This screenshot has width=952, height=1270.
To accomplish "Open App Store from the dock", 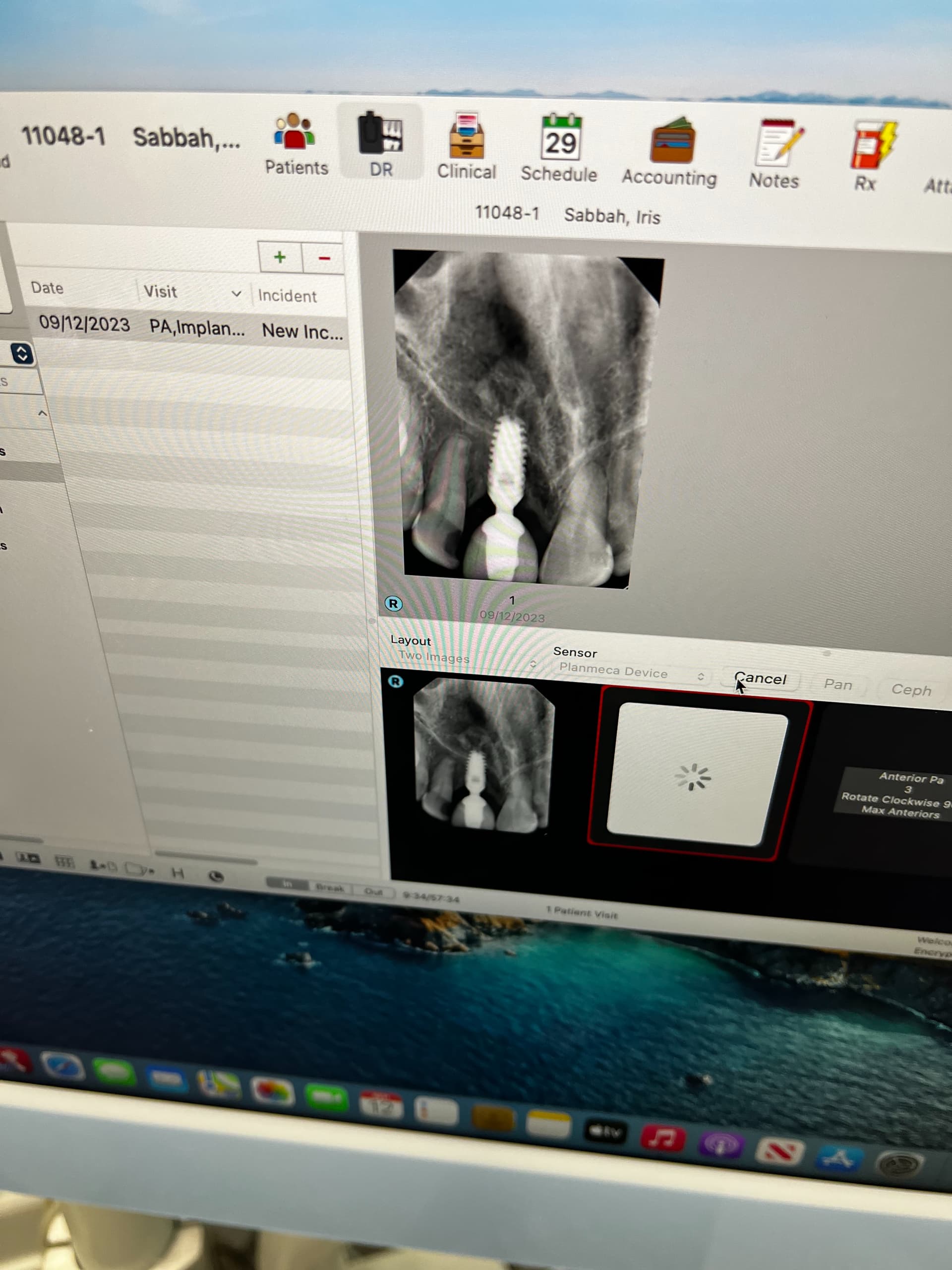I will coord(838,1158).
